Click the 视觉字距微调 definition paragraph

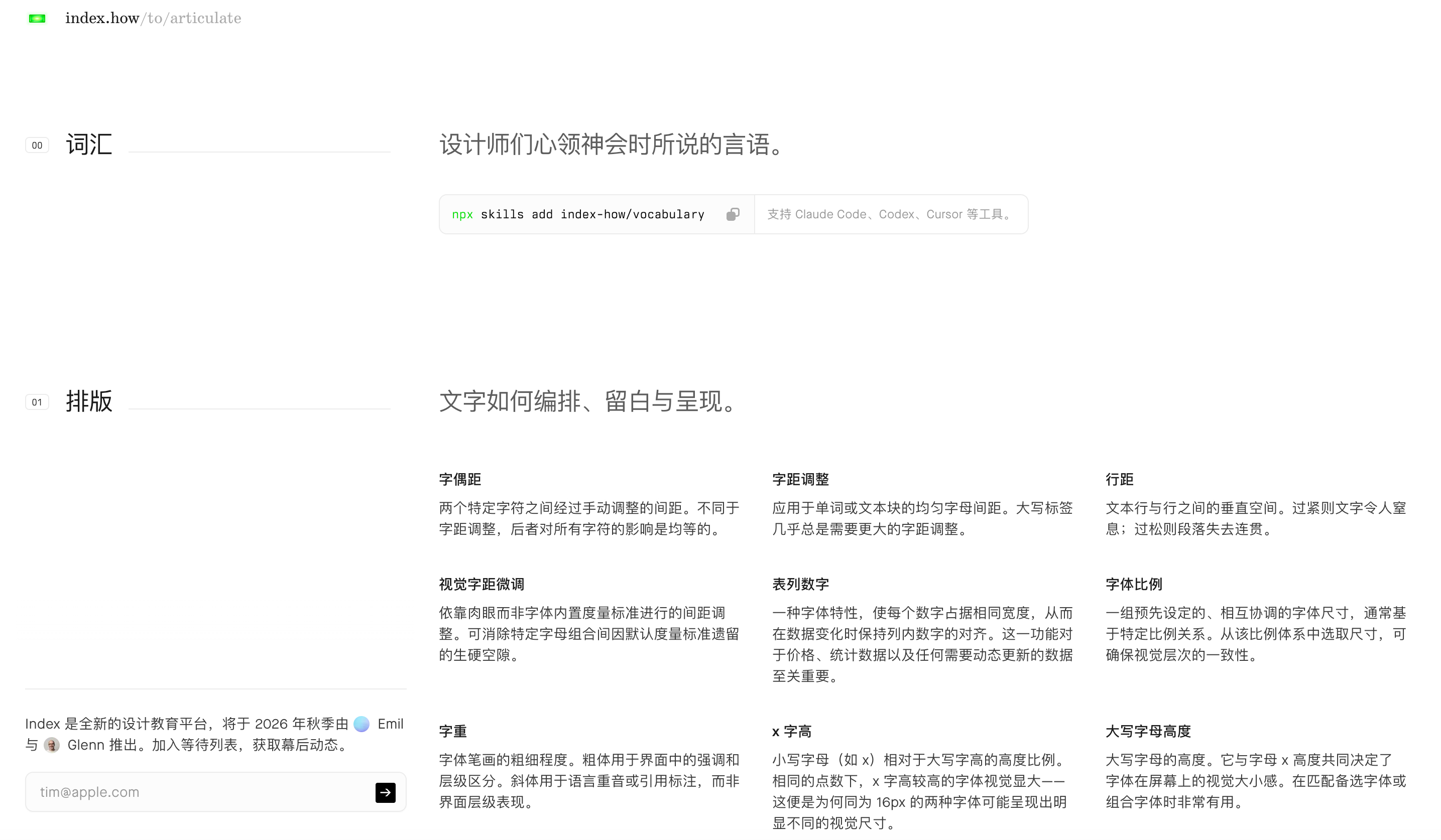pos(589,634)
